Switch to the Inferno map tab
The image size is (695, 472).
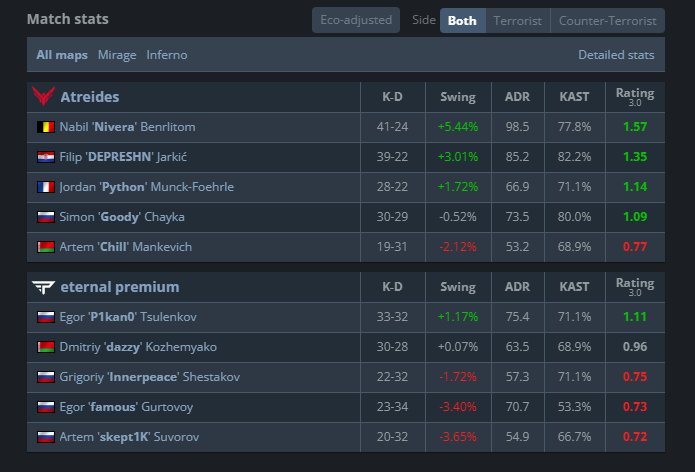[x=167, y=55]
